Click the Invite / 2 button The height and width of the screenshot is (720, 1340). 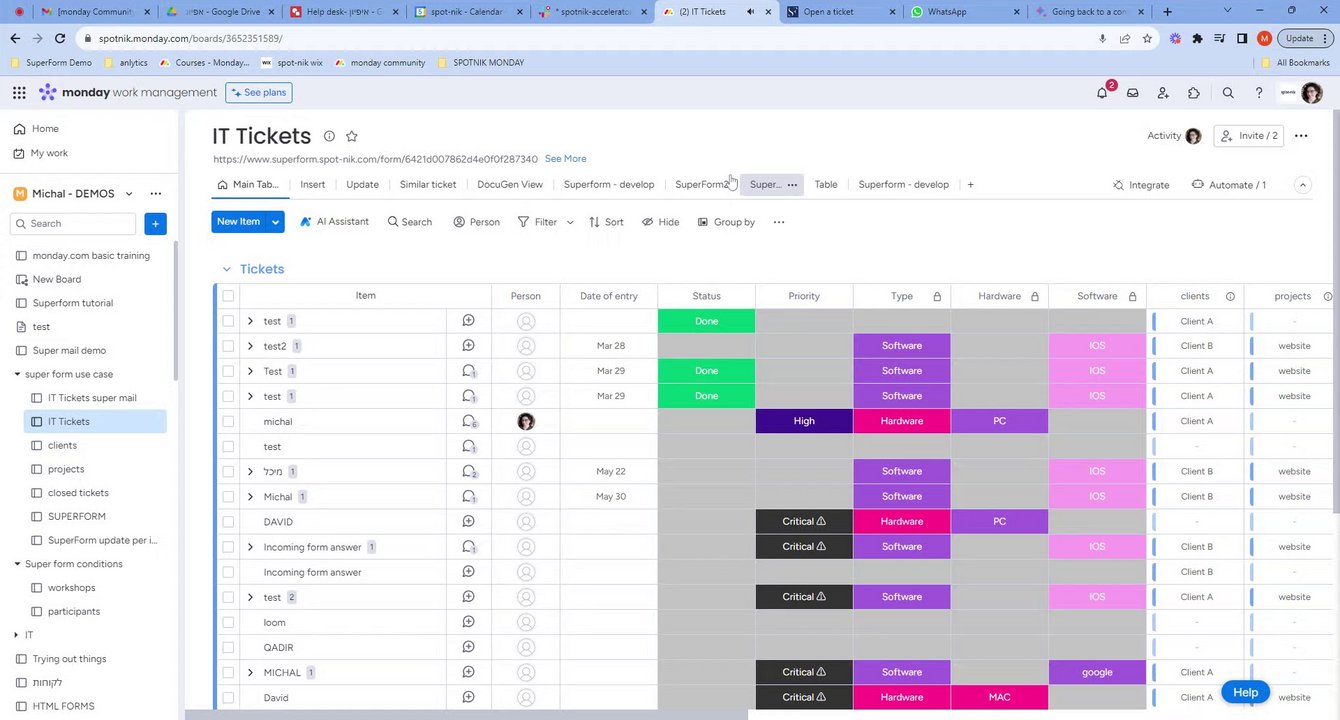1249,136
